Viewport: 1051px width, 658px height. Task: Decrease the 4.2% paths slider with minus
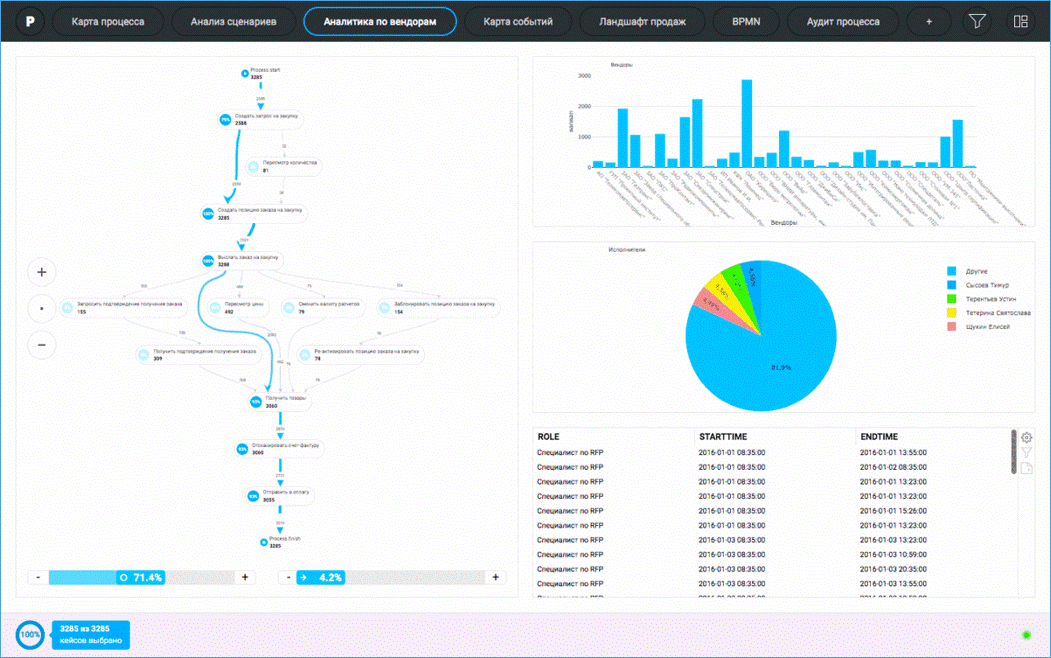click(x=287, y=577)
